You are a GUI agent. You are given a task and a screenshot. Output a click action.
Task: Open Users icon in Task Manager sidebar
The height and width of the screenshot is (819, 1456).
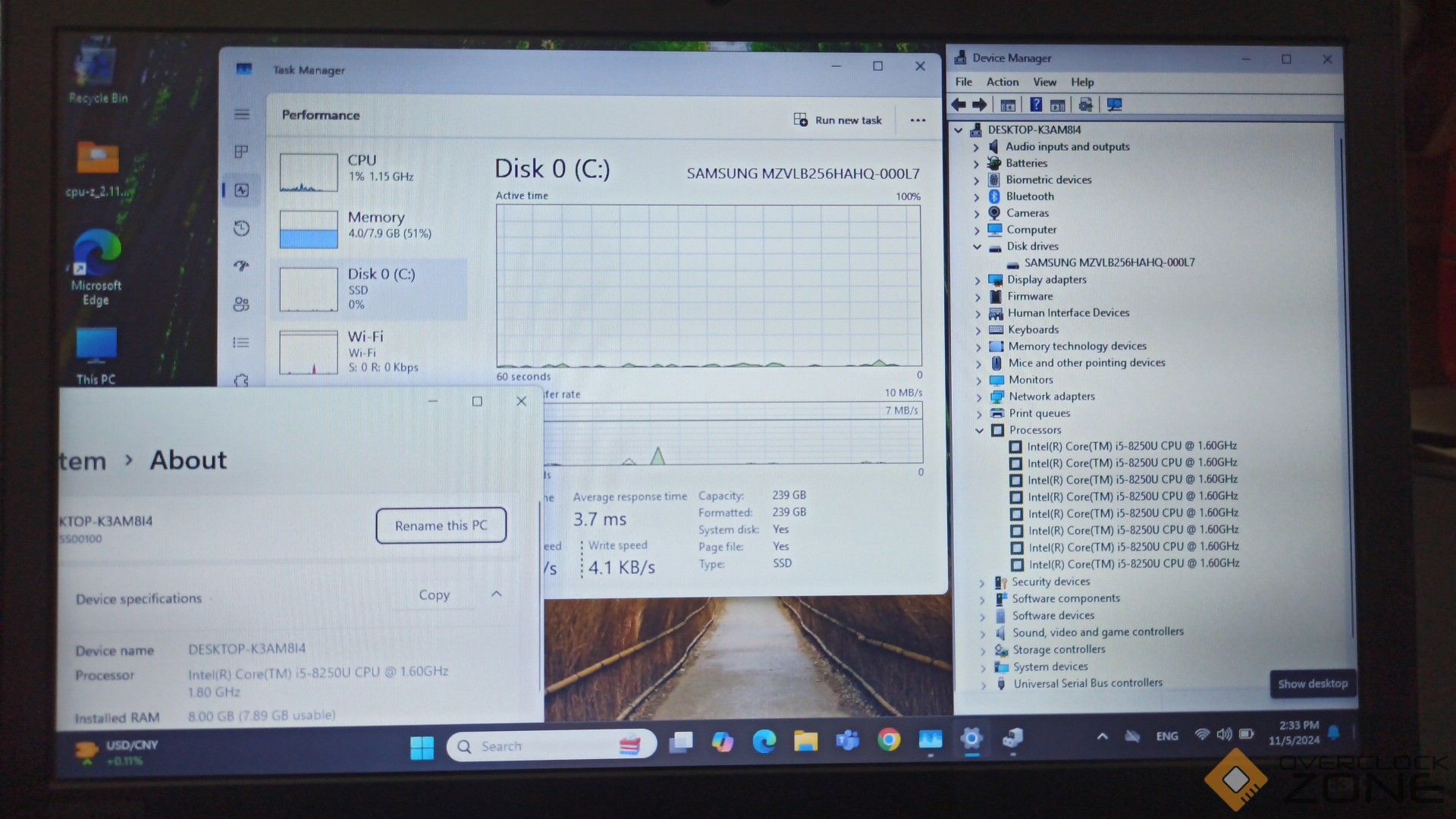point(241,304)
